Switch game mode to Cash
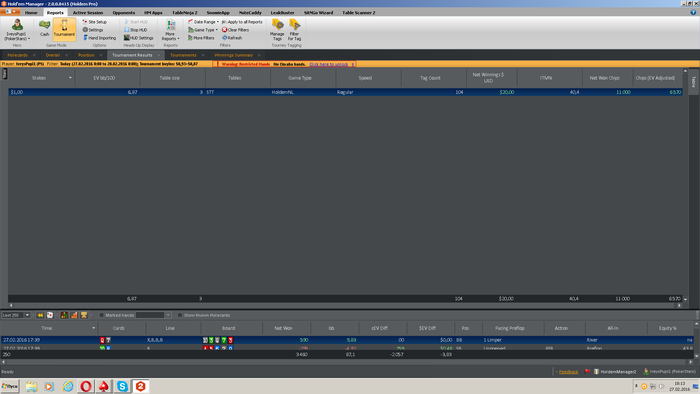This screenshot has height=394, width=700. tap(44, 29)
